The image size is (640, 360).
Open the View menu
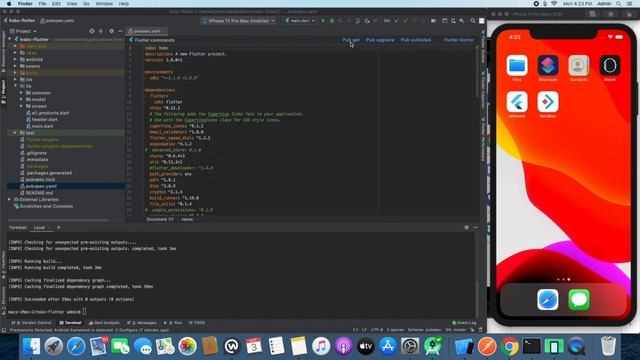(x=72, y=4)
